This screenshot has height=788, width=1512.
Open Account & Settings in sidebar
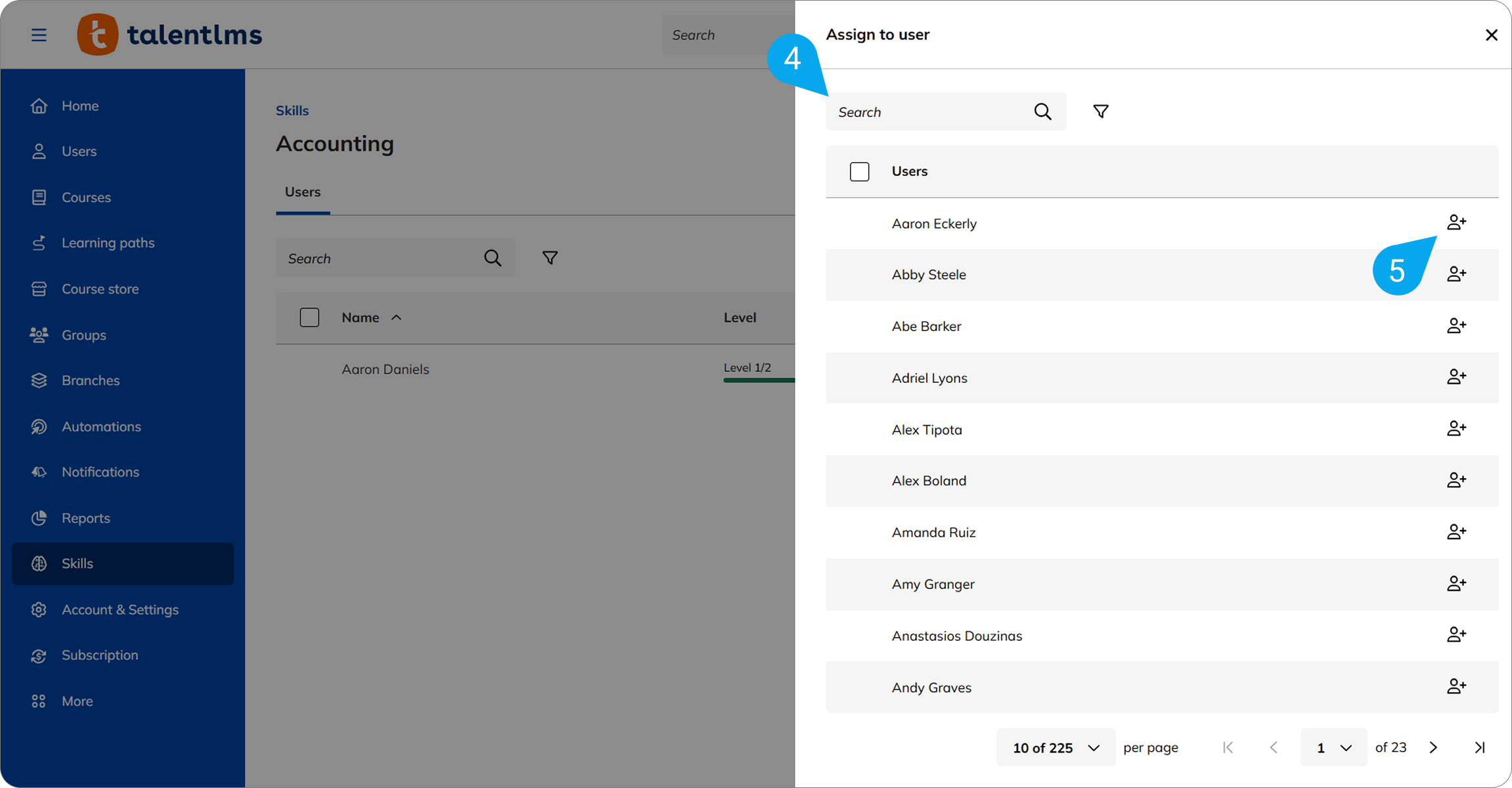coord(120,609)
